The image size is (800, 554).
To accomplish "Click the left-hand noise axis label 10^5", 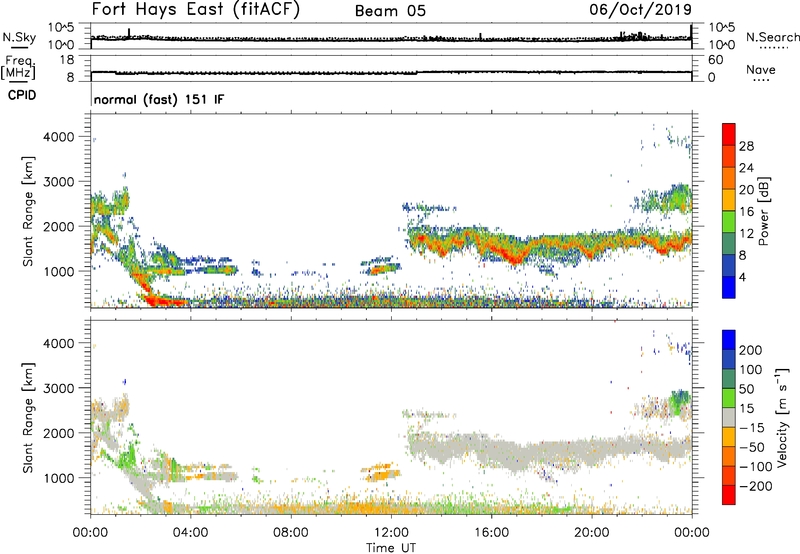I will (61, 28).
